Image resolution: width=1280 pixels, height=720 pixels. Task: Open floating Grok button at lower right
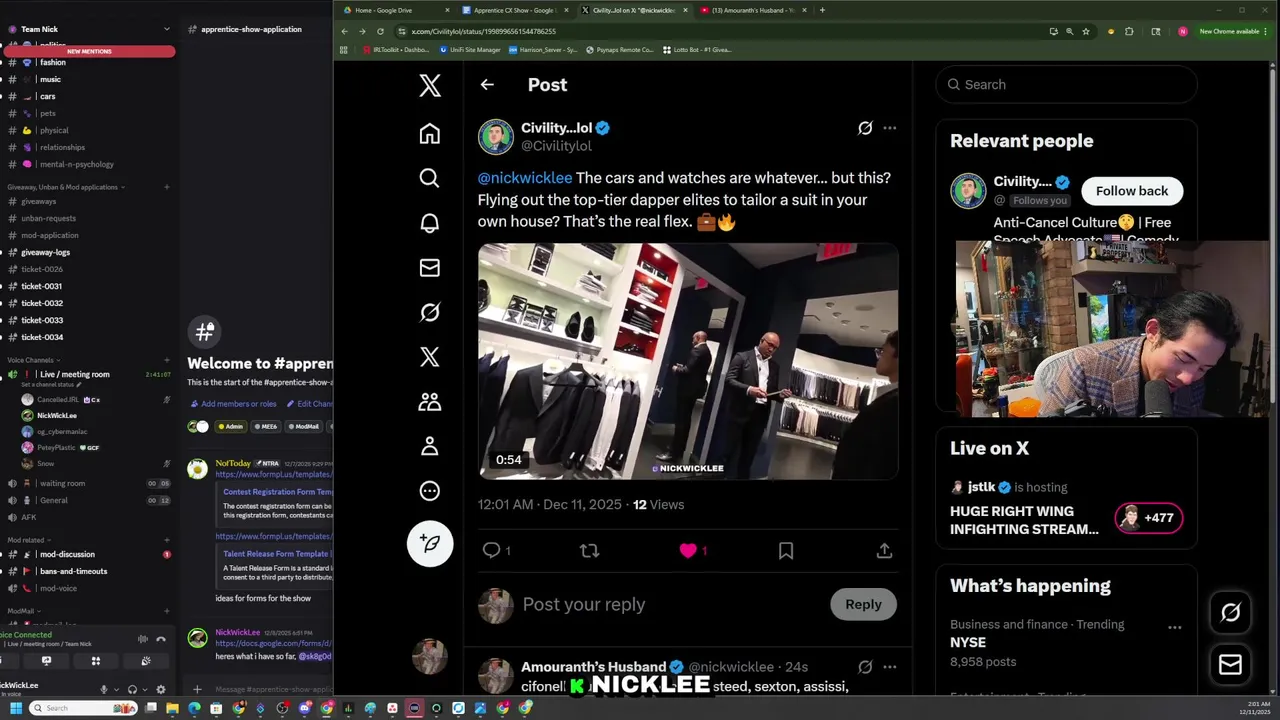(x=1230, y=613)
